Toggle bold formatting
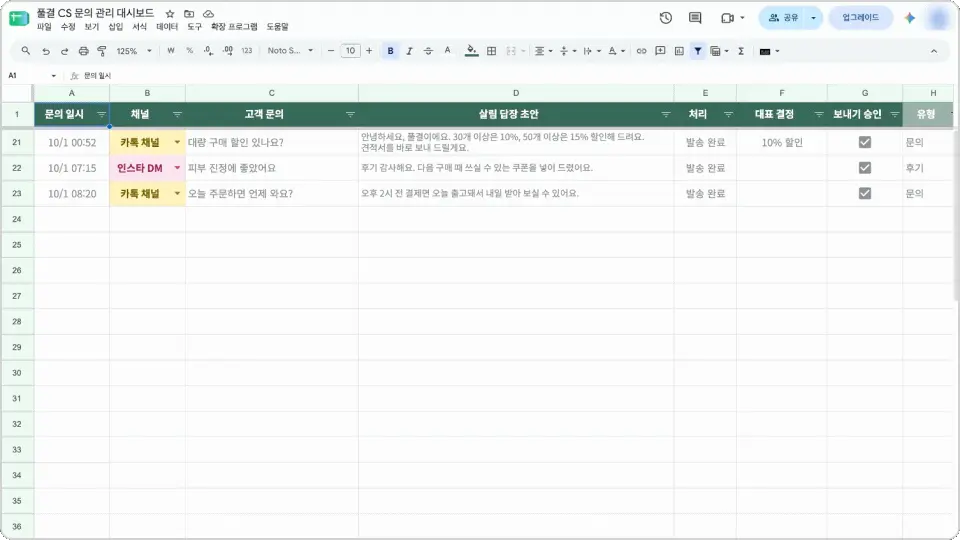 [390, 51]
